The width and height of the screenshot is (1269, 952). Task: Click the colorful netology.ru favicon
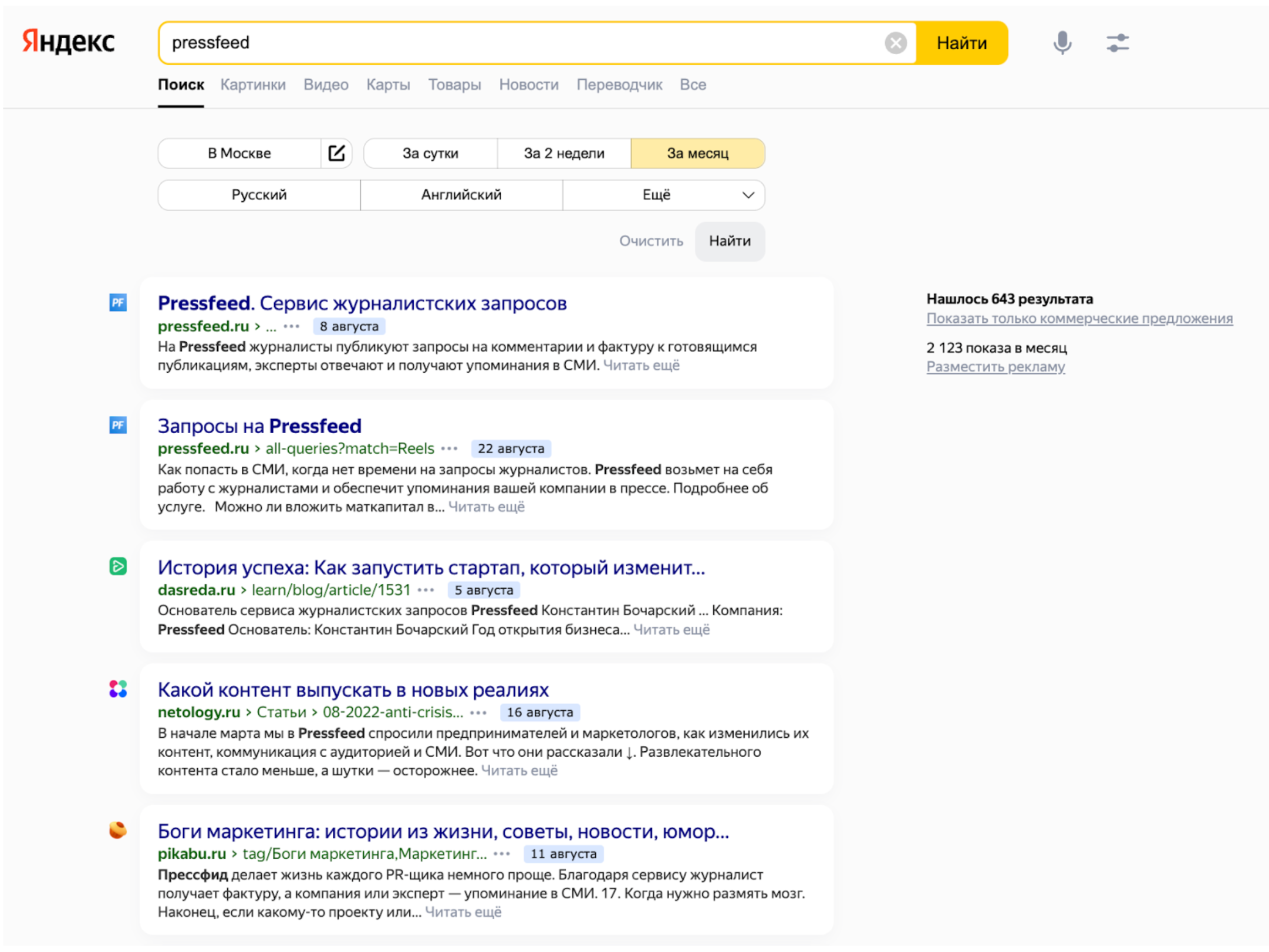click(x=118, y=689)
